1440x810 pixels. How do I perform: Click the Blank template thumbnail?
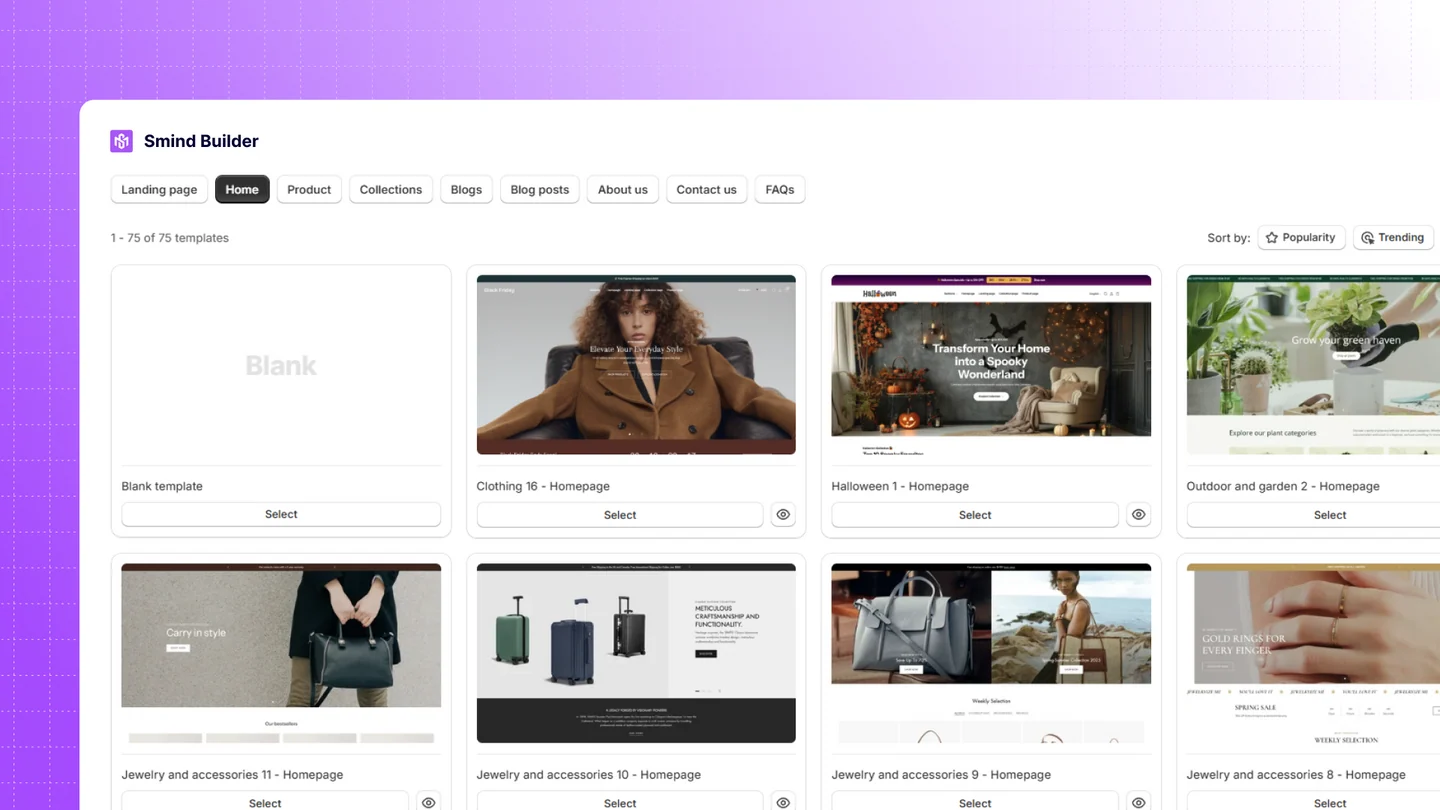[x=281, y=365]
